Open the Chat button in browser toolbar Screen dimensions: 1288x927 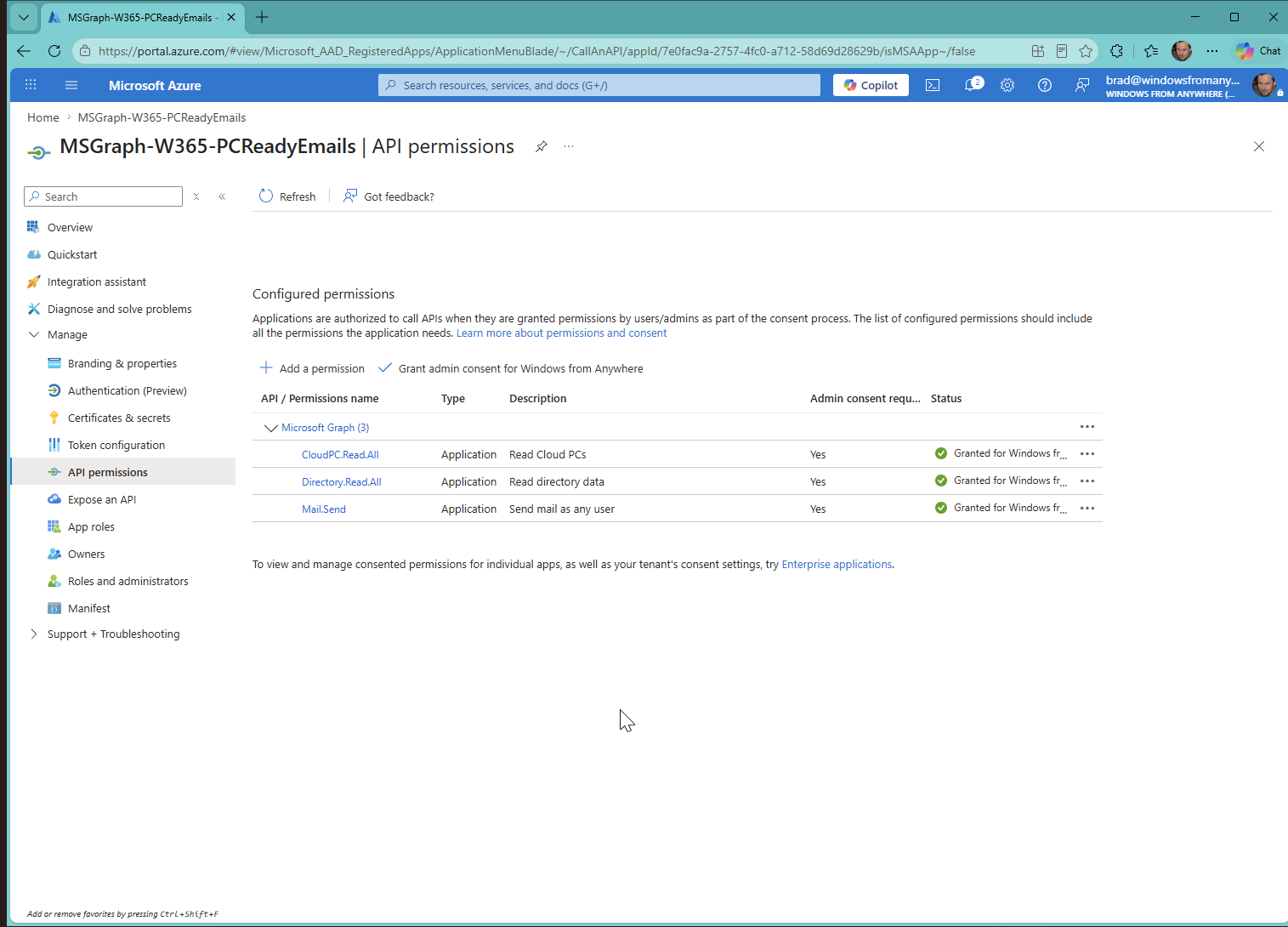pyautogui.click(x=1259, y=51)
